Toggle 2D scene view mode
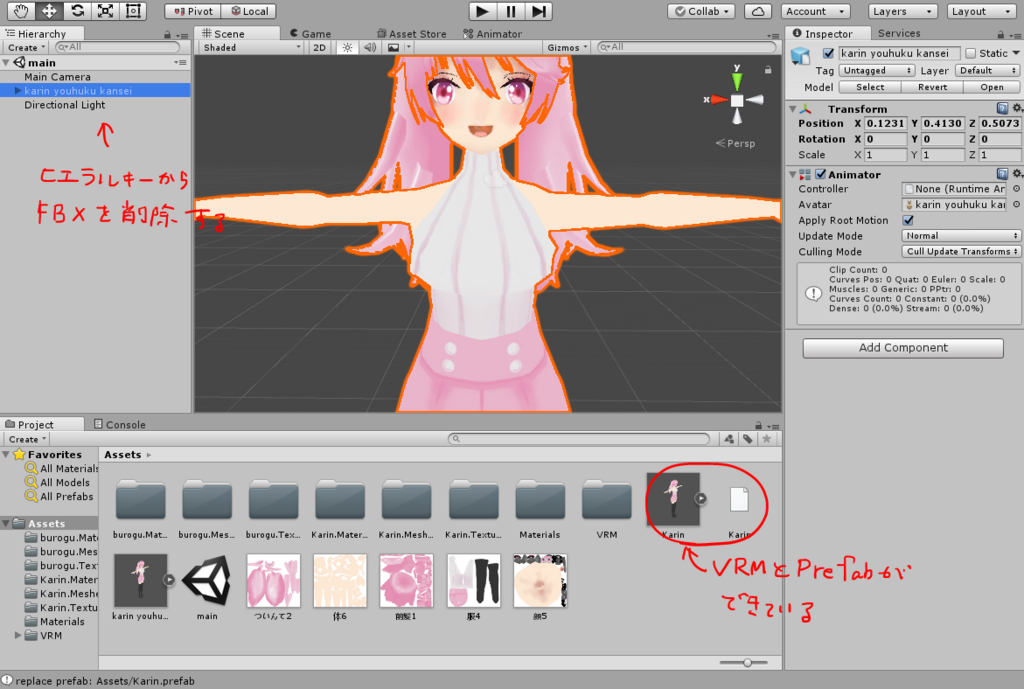1024x689 pixels. pyautogui.click(x=319, y=47)
